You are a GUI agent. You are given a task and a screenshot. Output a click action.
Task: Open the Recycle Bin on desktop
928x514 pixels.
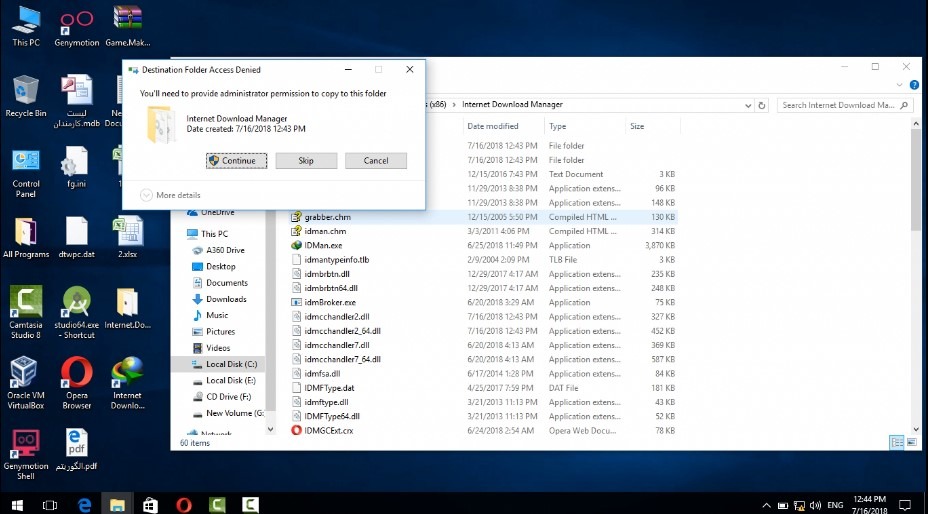(25, 96)
